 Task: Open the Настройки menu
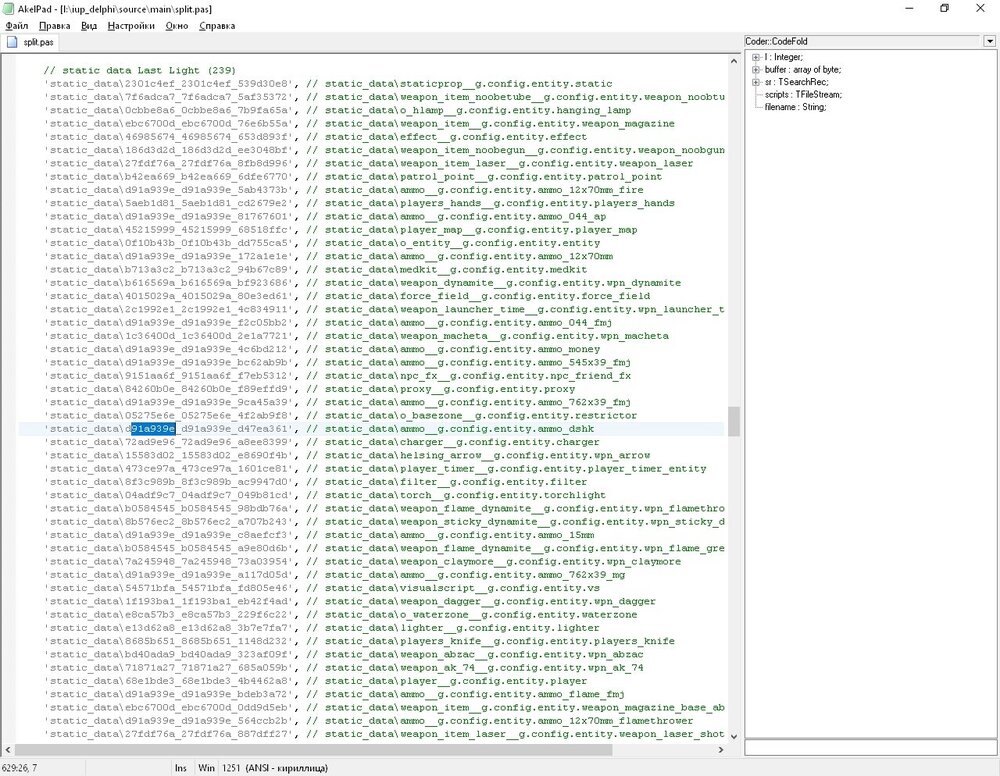click(x=131, y=25)
